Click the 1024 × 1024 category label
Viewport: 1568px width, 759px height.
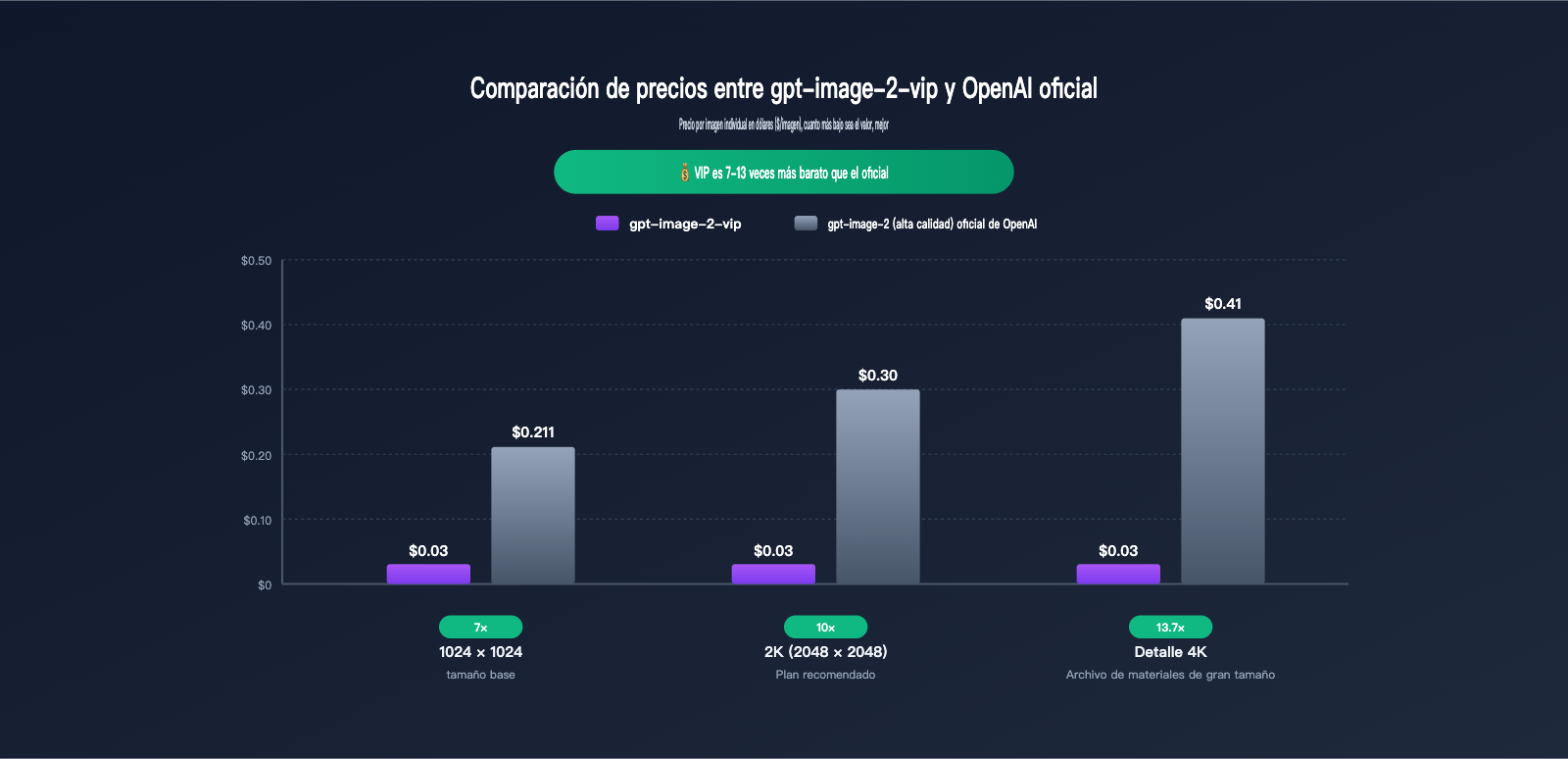(x=480, y=652)
